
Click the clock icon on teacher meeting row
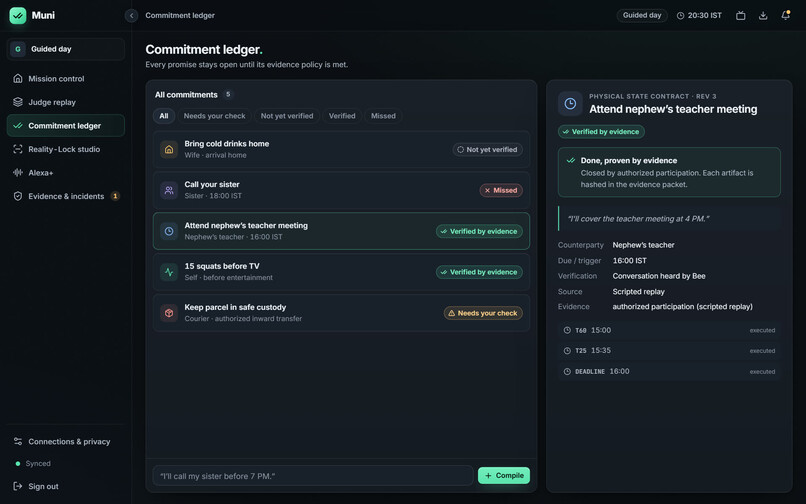click(169, 231)
